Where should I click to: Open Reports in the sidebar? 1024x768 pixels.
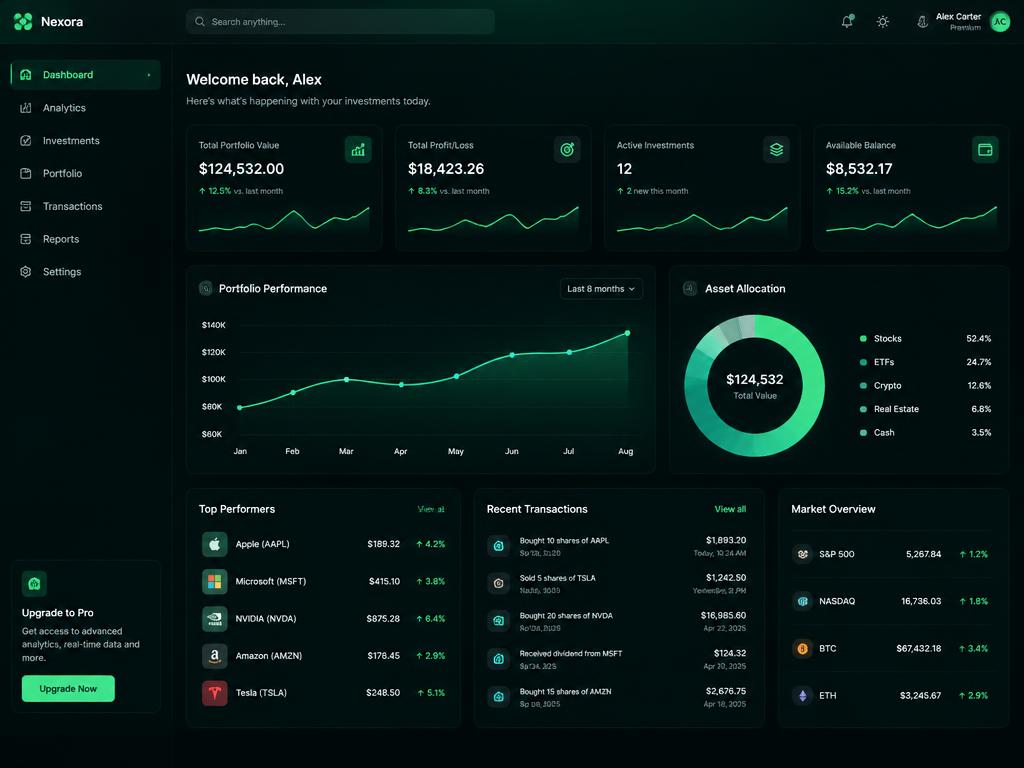[85, 239]
